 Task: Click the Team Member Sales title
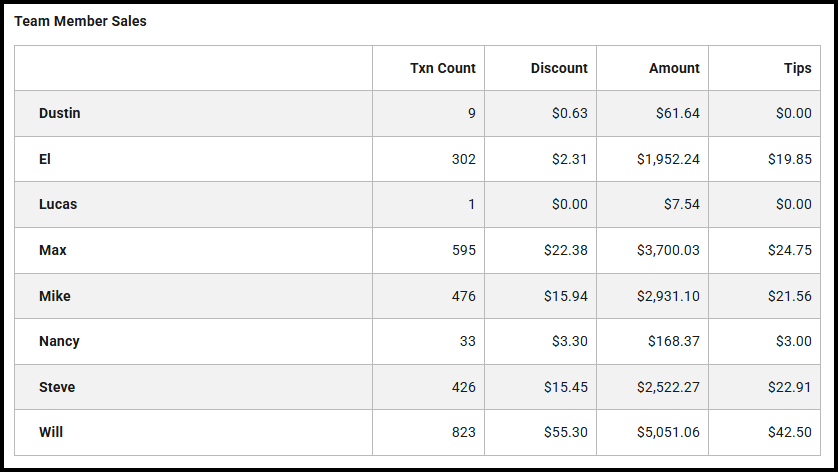[x=80, y=21]
